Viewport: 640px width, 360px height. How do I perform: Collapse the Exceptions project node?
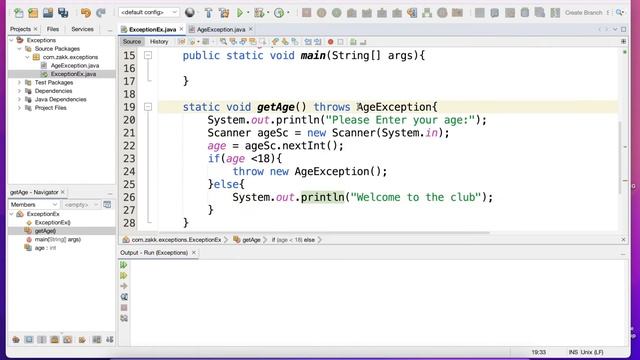point(11,40)
